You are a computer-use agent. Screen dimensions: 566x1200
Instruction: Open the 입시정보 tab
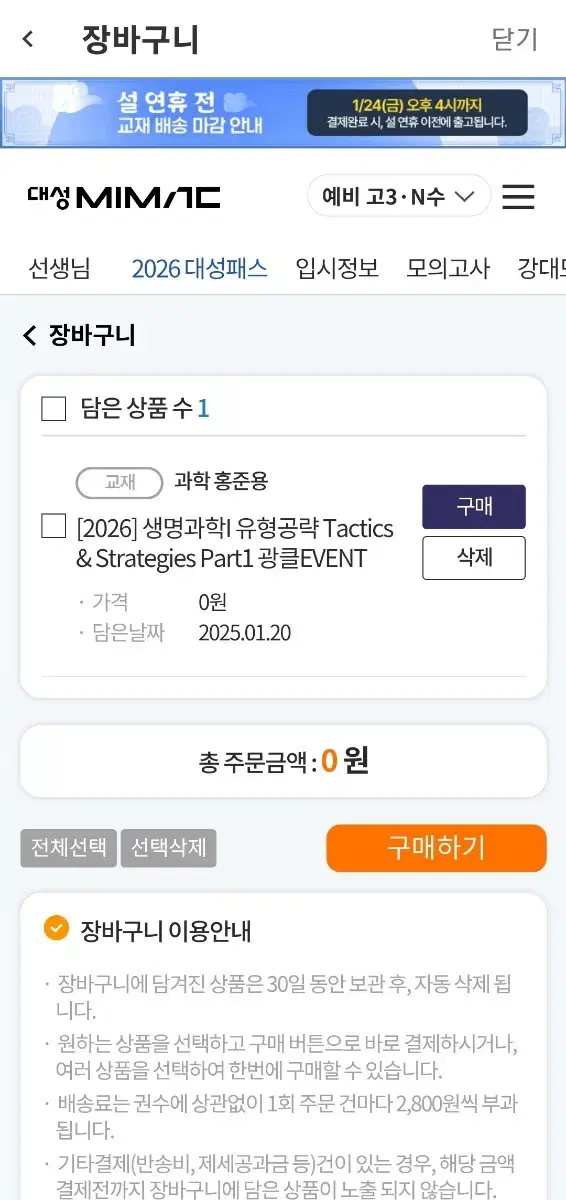(337, 268)
